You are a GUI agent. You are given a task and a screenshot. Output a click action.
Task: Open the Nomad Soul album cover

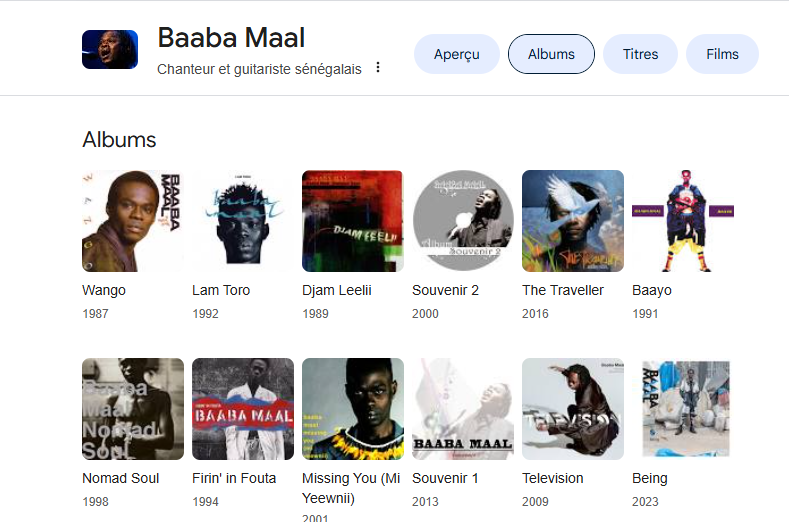pyautogui.click(x=133, y=409)
